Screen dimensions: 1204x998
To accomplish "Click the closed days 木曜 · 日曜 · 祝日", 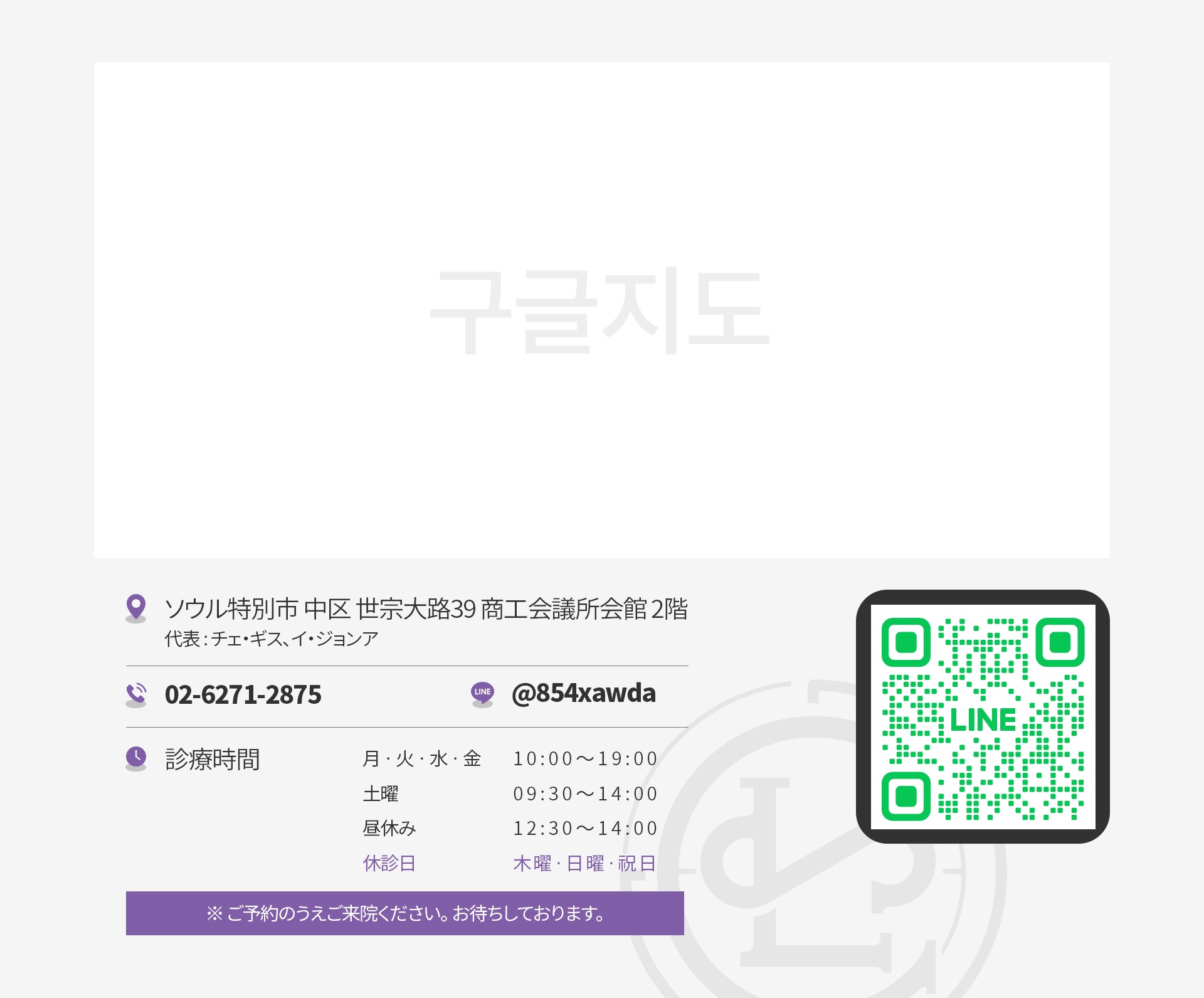I will coord(584,863).
